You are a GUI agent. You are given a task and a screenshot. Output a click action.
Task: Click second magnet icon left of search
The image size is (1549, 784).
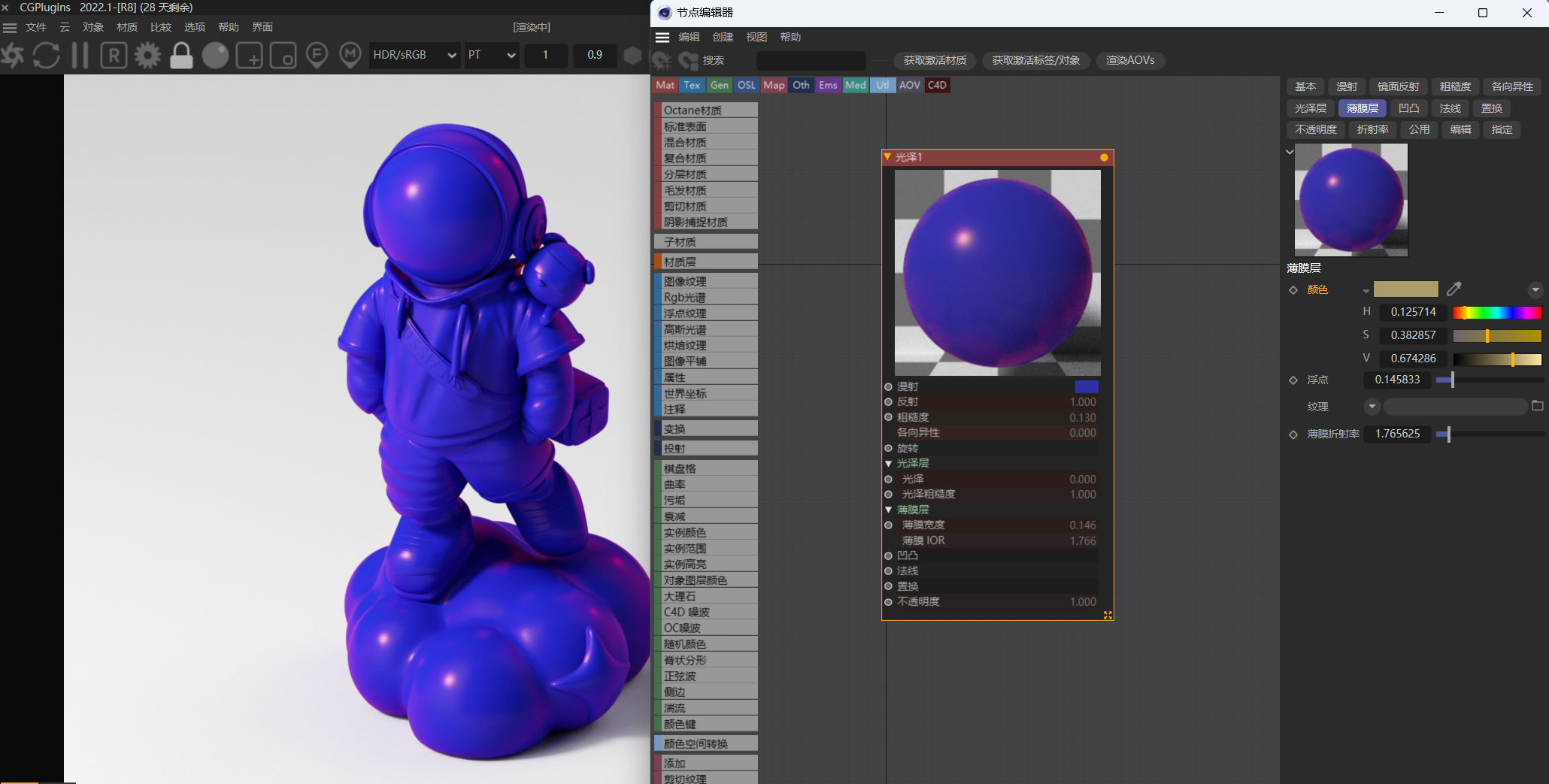[x=688, y=60]
